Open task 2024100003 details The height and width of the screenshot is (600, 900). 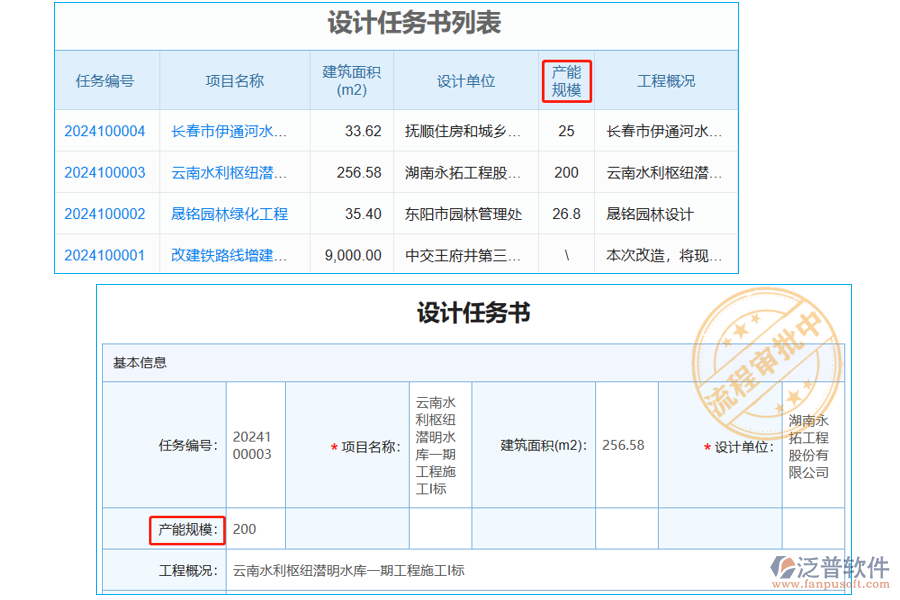point(106,172)
